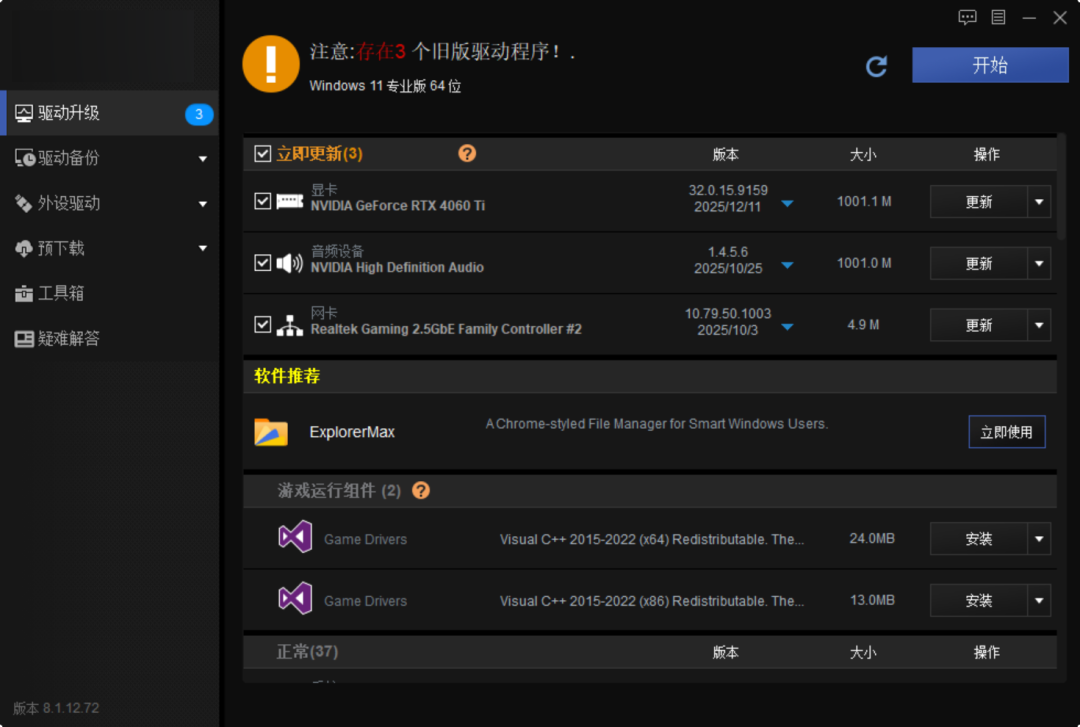Open the main menu list icon

pos(998,17)
